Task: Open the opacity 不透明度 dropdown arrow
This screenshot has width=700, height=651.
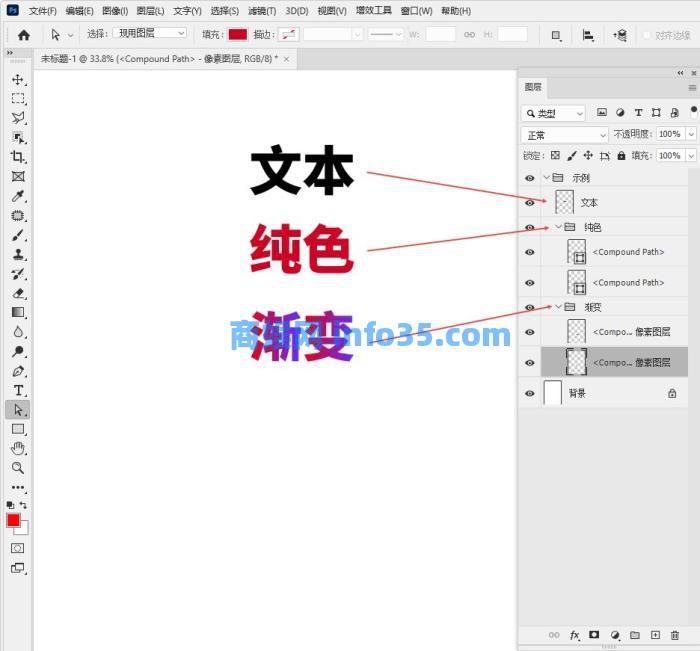Action: click(x=692, y=134)
